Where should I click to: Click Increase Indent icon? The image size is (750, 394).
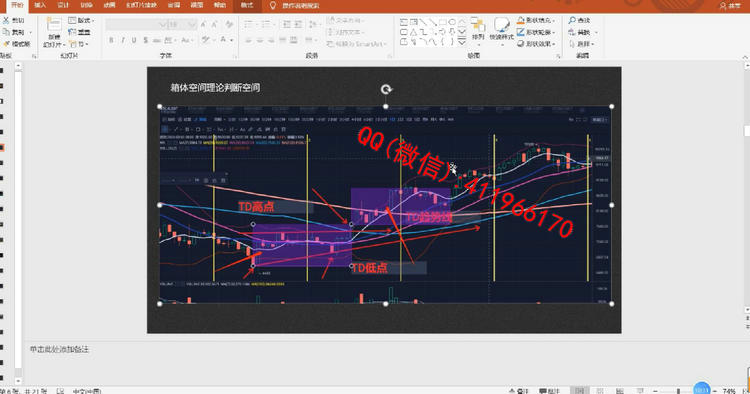(298, 24)
